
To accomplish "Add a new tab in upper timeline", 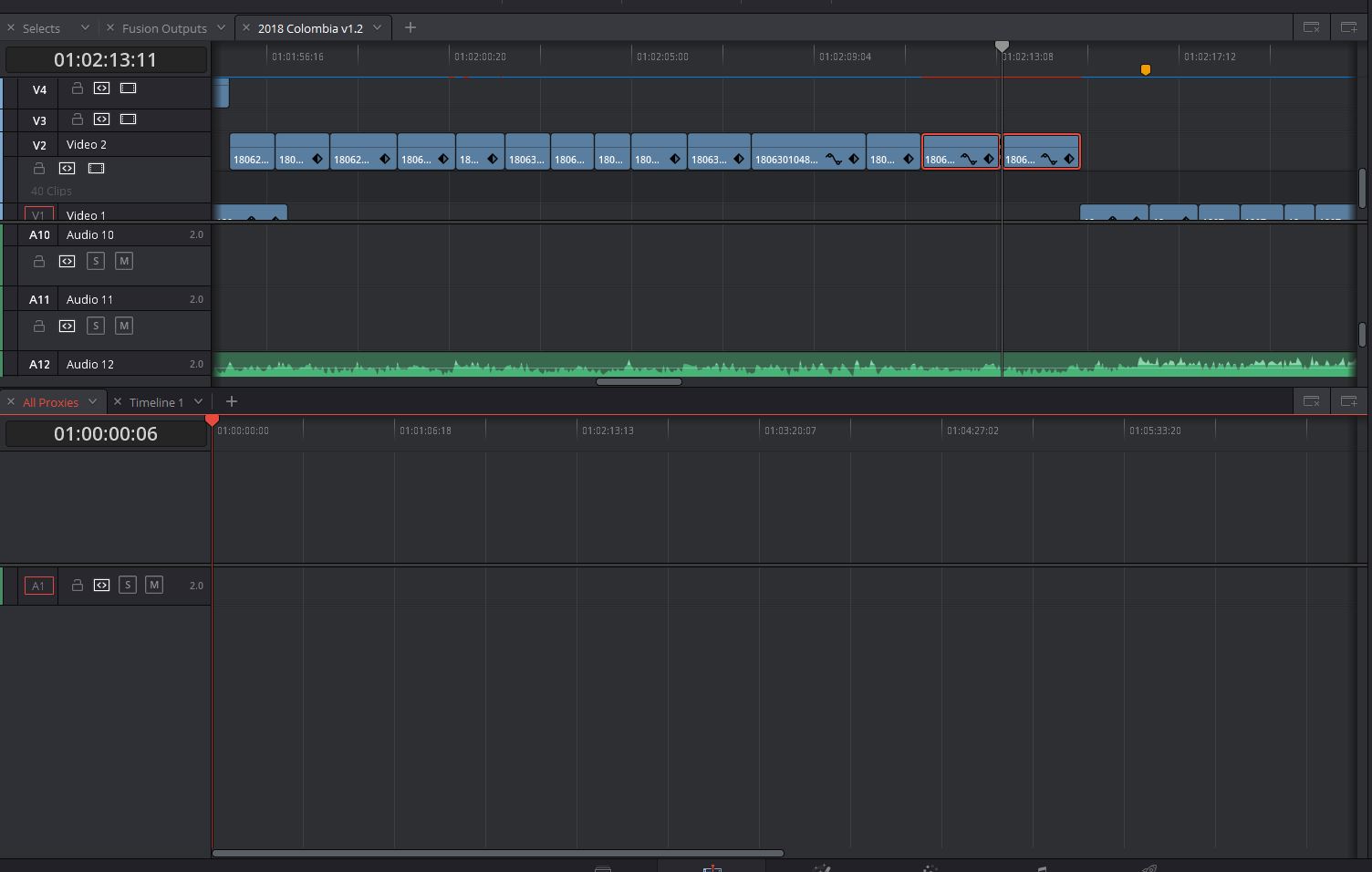I will 411,27.
